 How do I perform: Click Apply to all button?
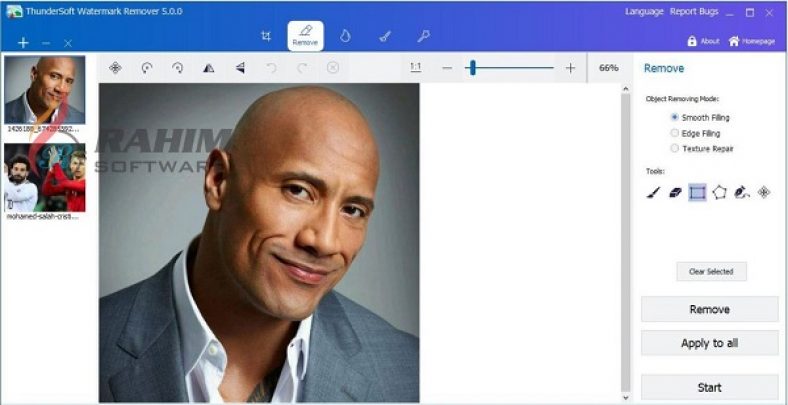710,343
